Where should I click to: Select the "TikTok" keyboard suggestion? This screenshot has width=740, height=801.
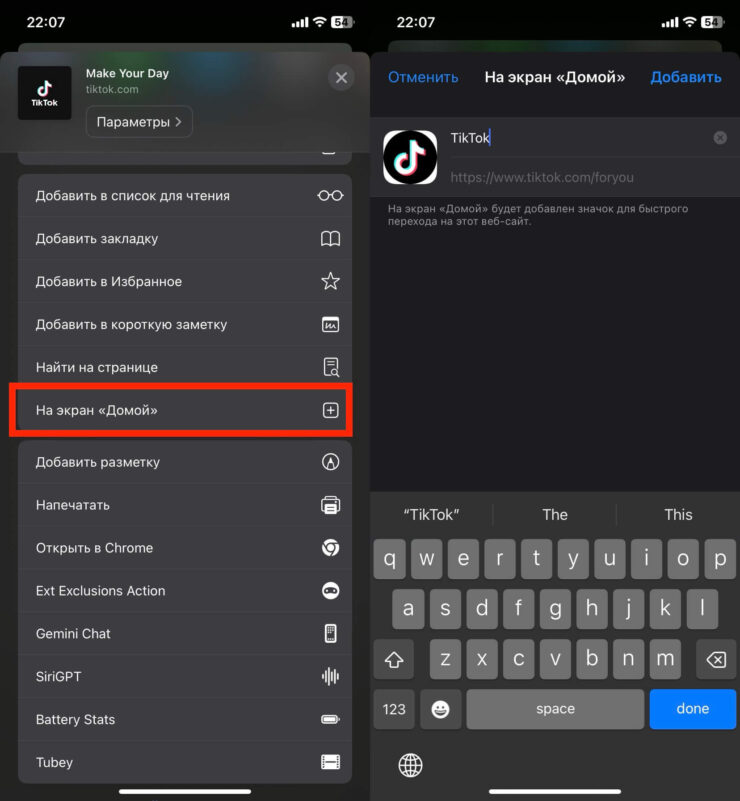(431, 515)
